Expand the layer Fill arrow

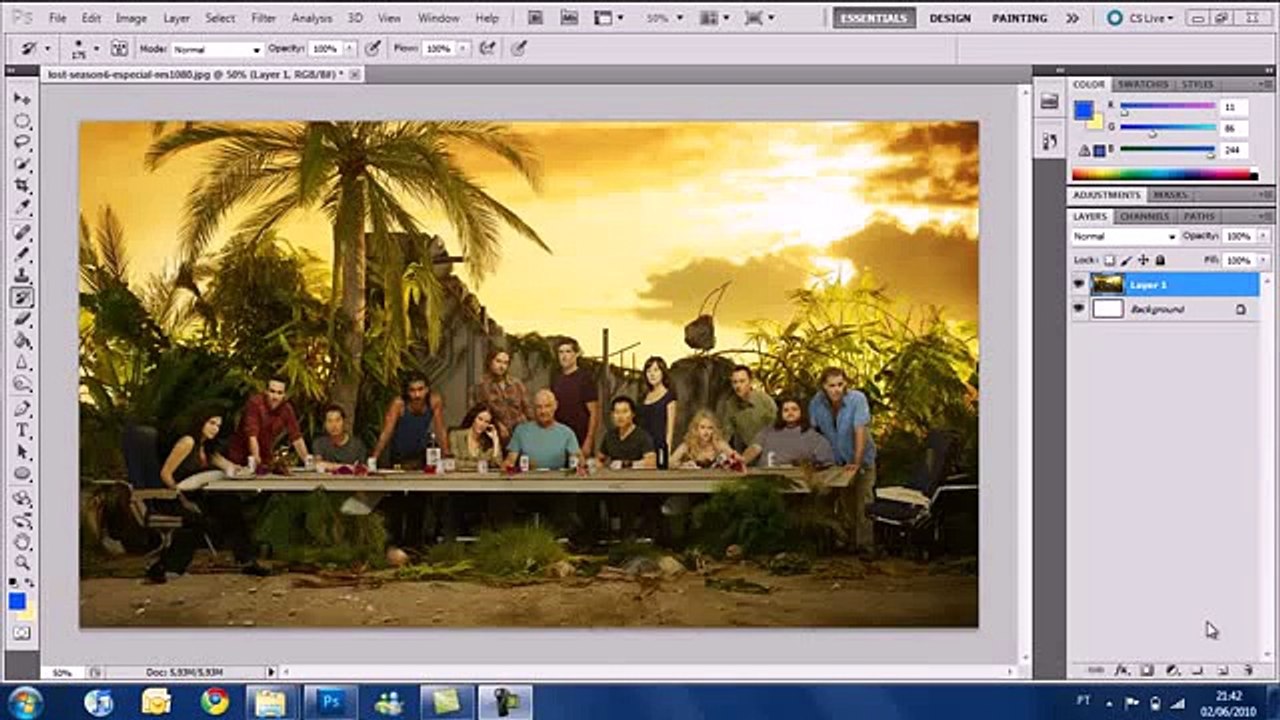pos(1264,260)
